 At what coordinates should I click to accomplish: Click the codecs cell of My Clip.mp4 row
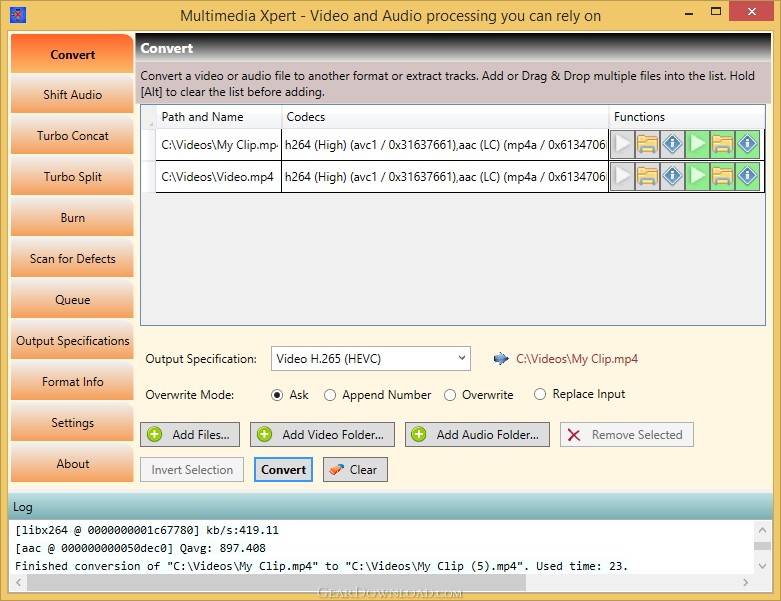445,144
